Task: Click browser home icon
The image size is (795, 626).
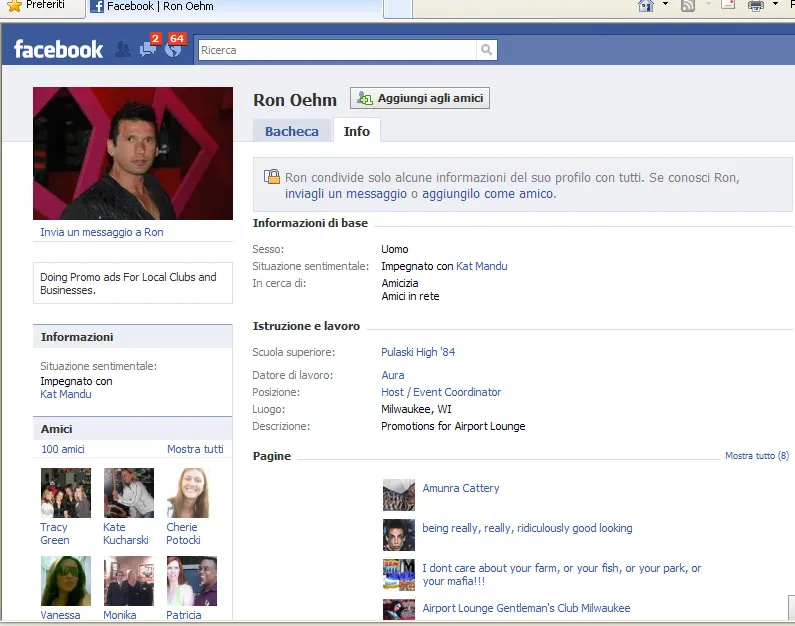Action: tap(646, 6)
